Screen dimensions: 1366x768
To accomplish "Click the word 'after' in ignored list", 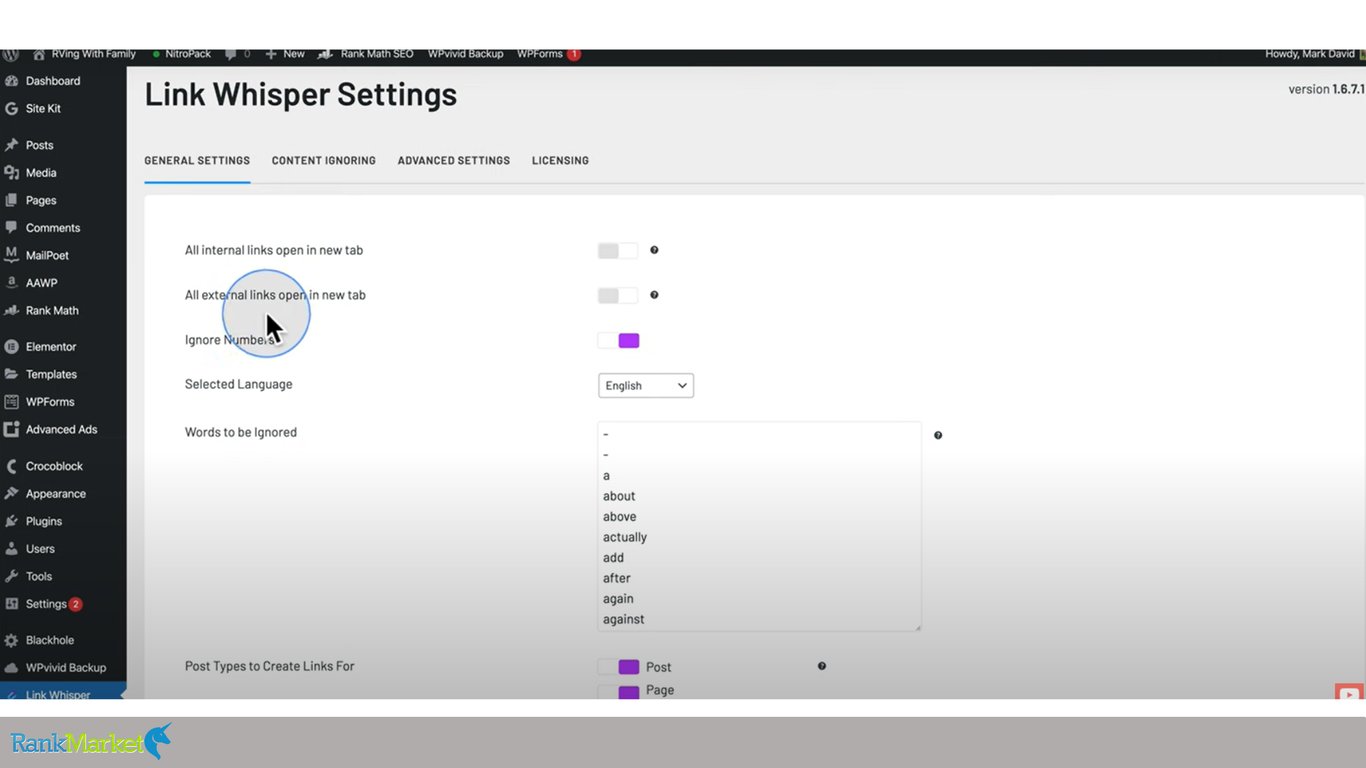I will [x=617, y=578].
